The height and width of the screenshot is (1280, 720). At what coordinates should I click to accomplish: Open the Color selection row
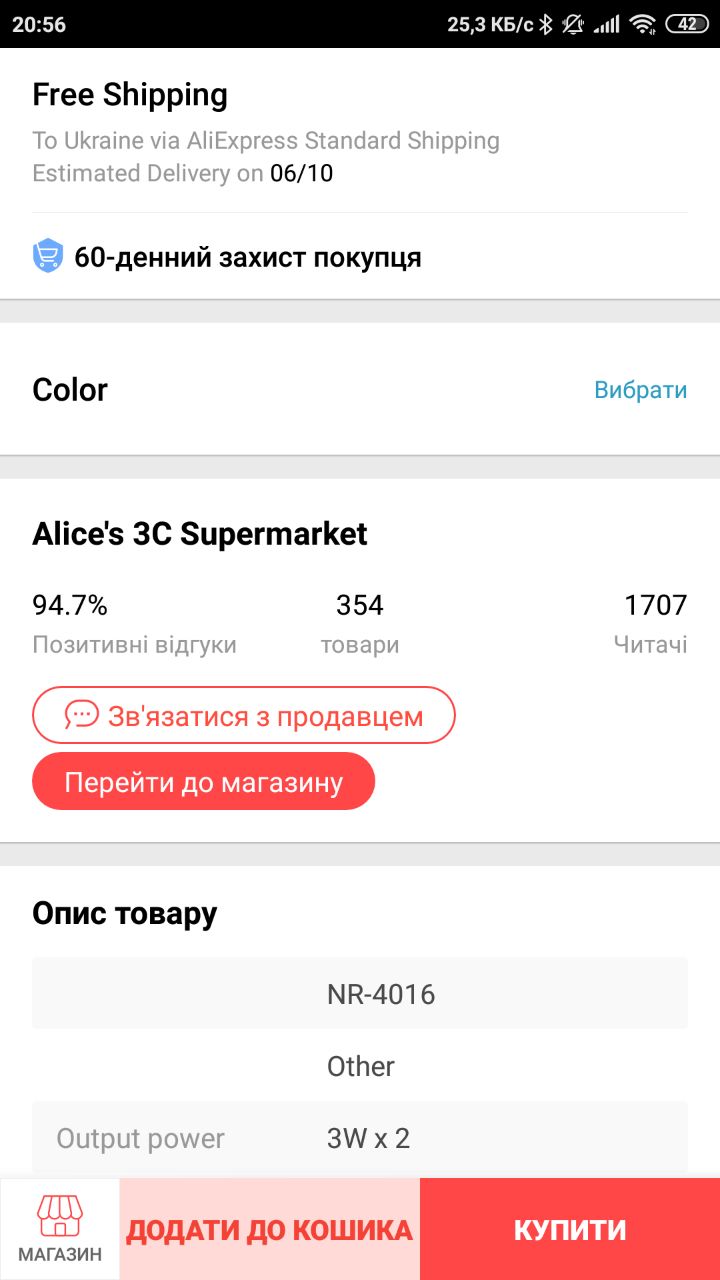360,389
